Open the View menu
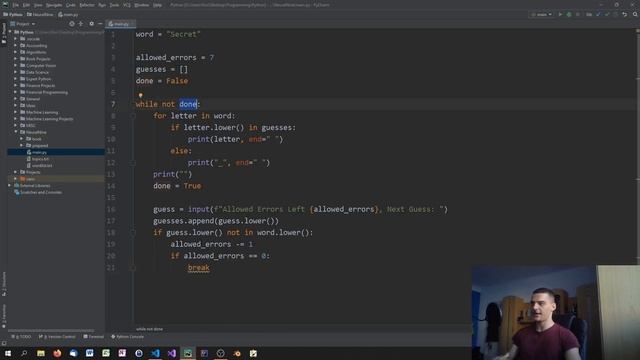 (x=38, y=5)
